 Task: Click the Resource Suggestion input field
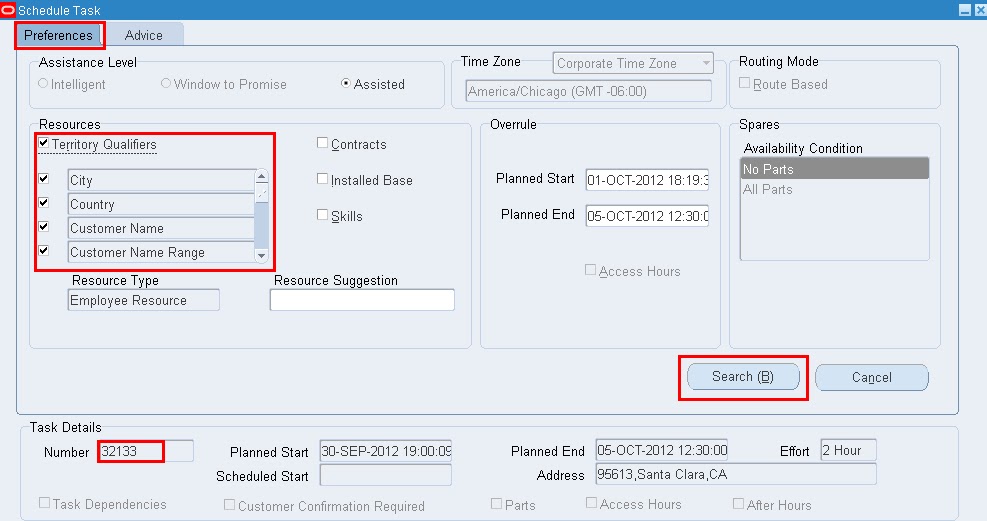[x=362, y=300]
